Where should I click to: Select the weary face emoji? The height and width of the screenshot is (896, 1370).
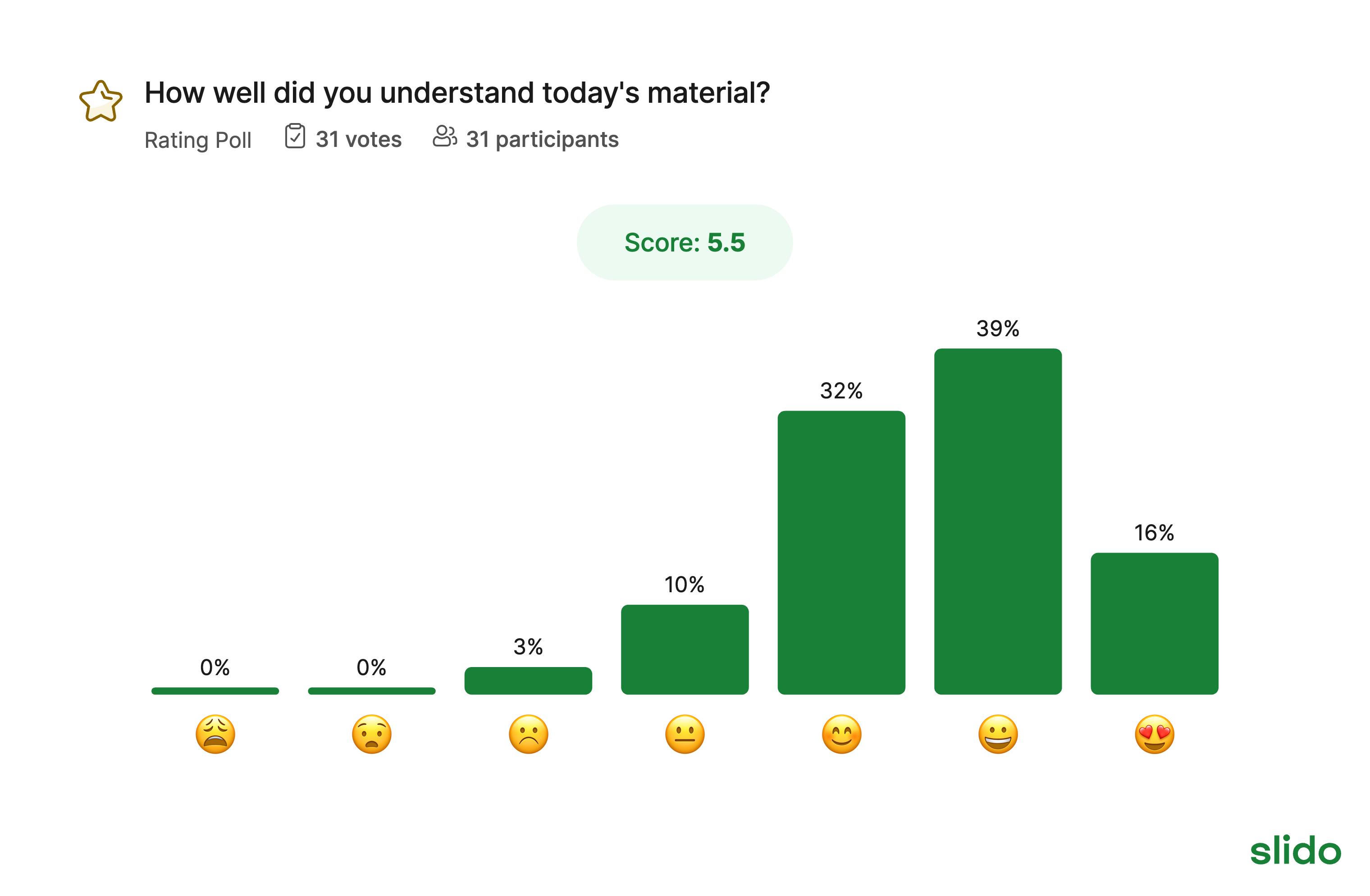coord(215,734)
